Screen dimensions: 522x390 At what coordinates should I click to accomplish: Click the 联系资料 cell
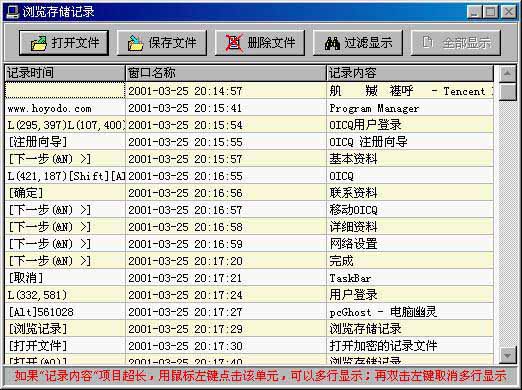[410, 193]
